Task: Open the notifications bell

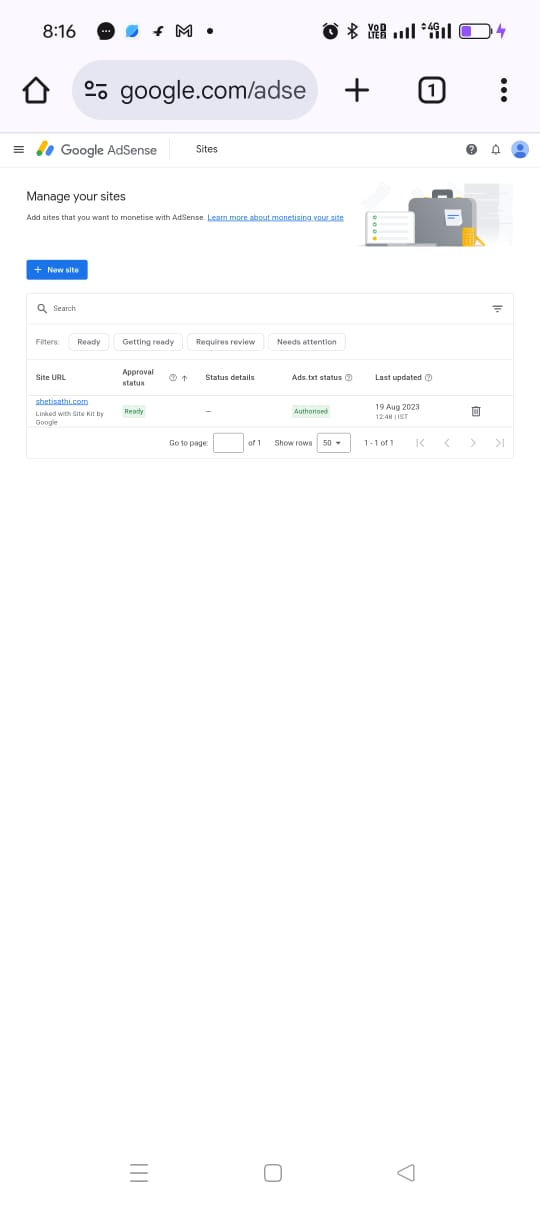Action: pos(495,149)
